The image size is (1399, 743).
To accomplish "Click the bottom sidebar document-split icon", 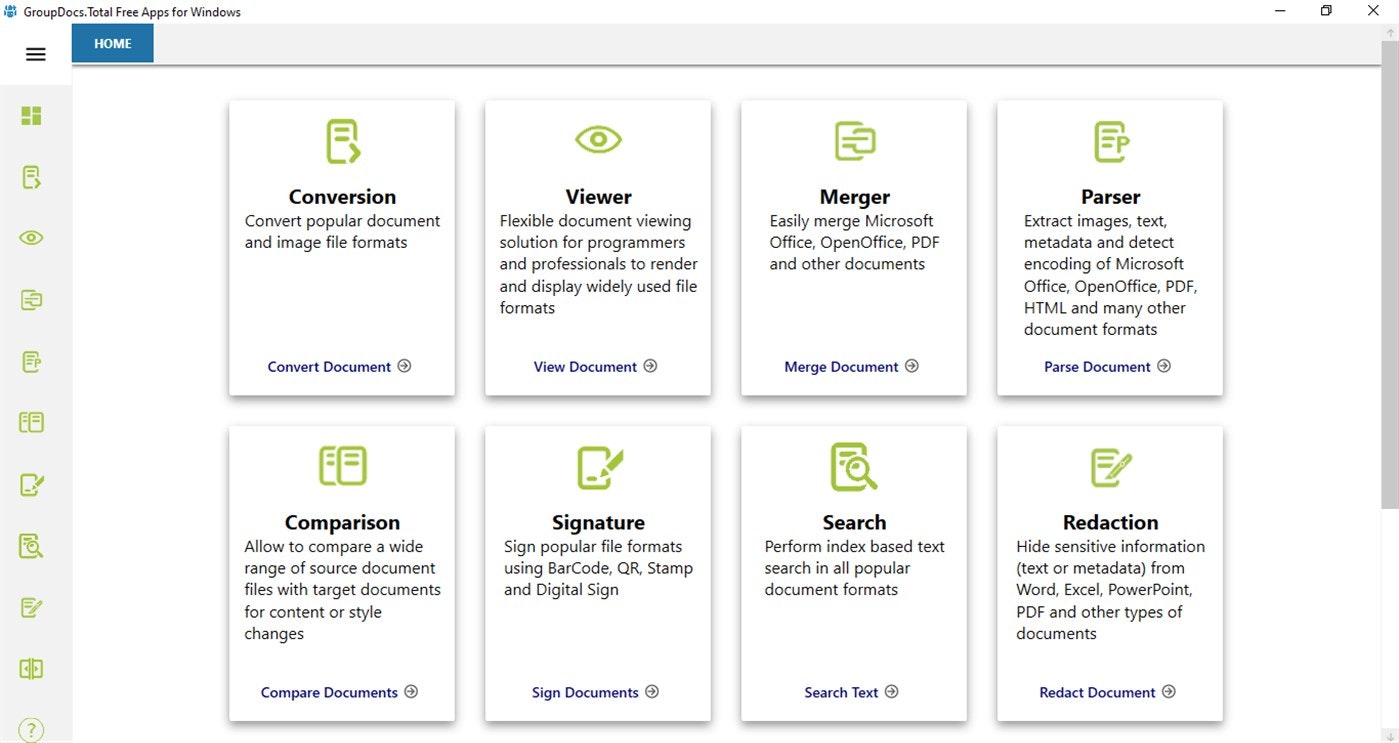I will [31, 668].
